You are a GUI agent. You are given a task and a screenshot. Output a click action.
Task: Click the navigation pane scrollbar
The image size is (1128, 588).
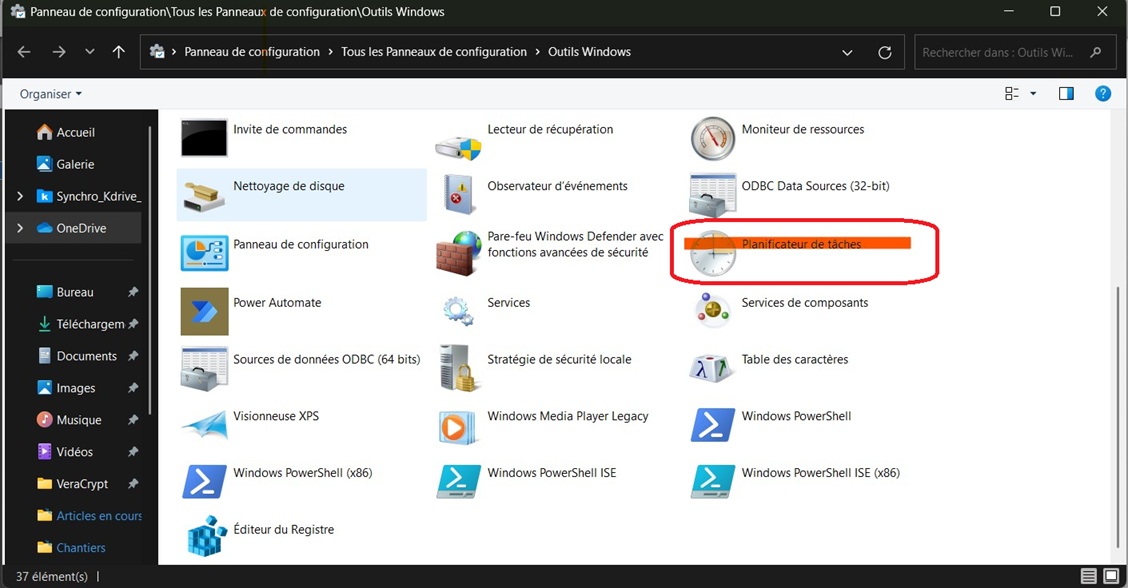pyautogui.click(x=150, y=270)
